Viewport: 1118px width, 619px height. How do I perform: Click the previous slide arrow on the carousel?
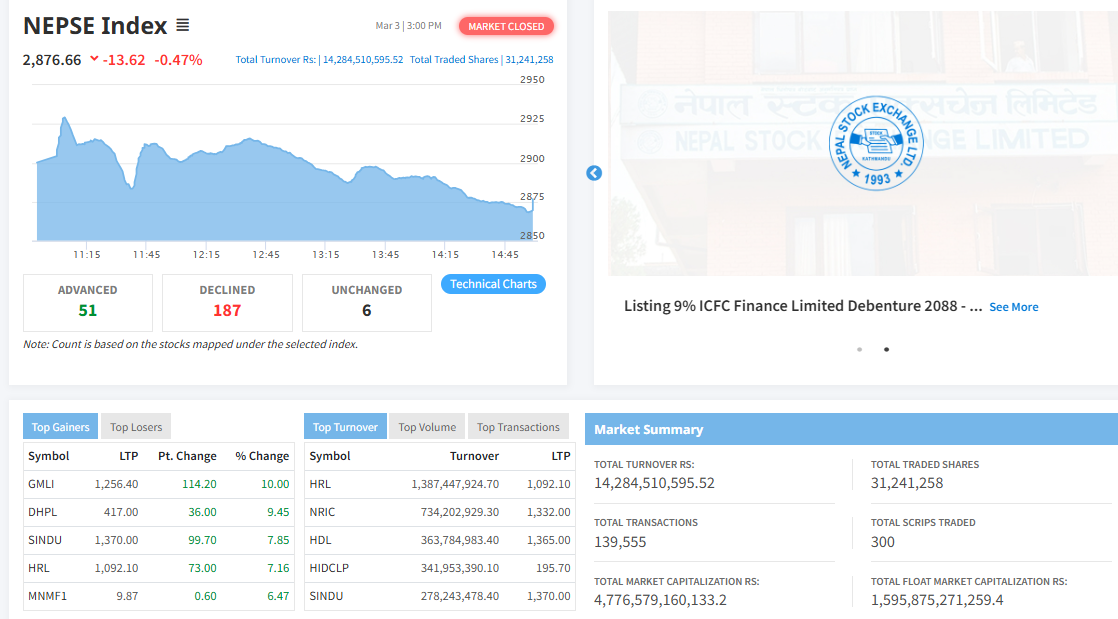coord(594,173)
